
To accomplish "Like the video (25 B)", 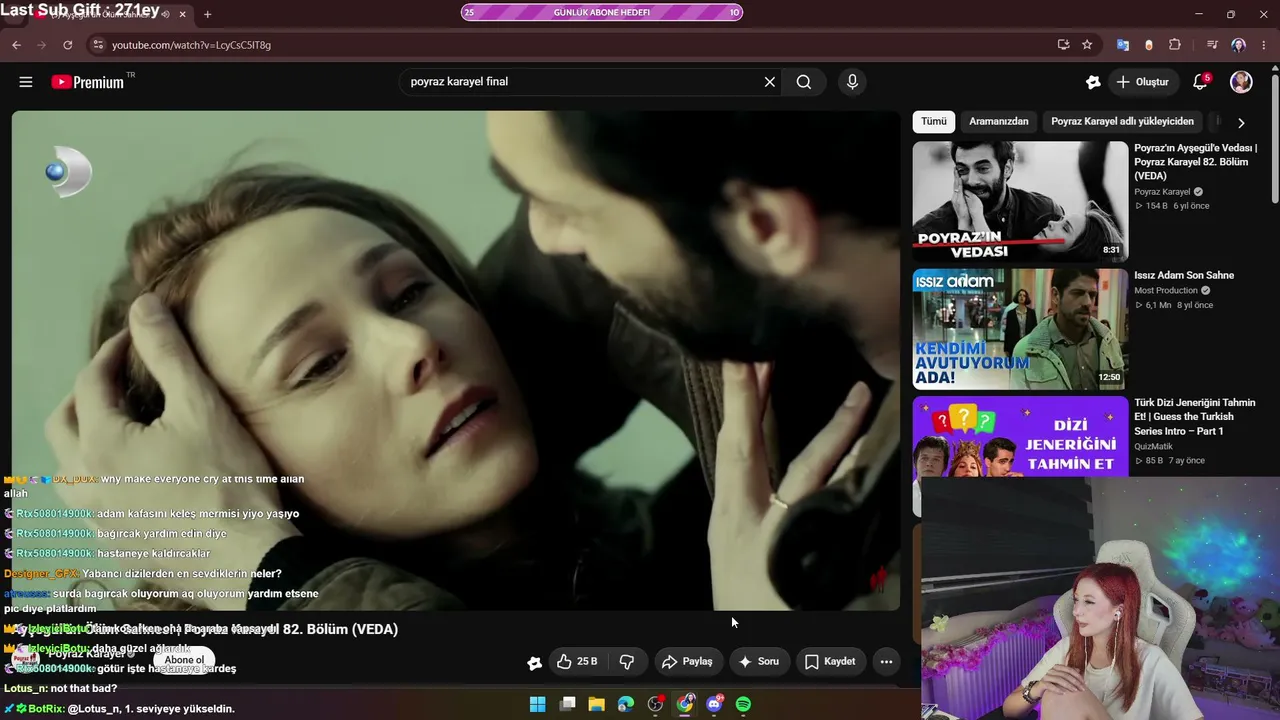I will (577, 662).
